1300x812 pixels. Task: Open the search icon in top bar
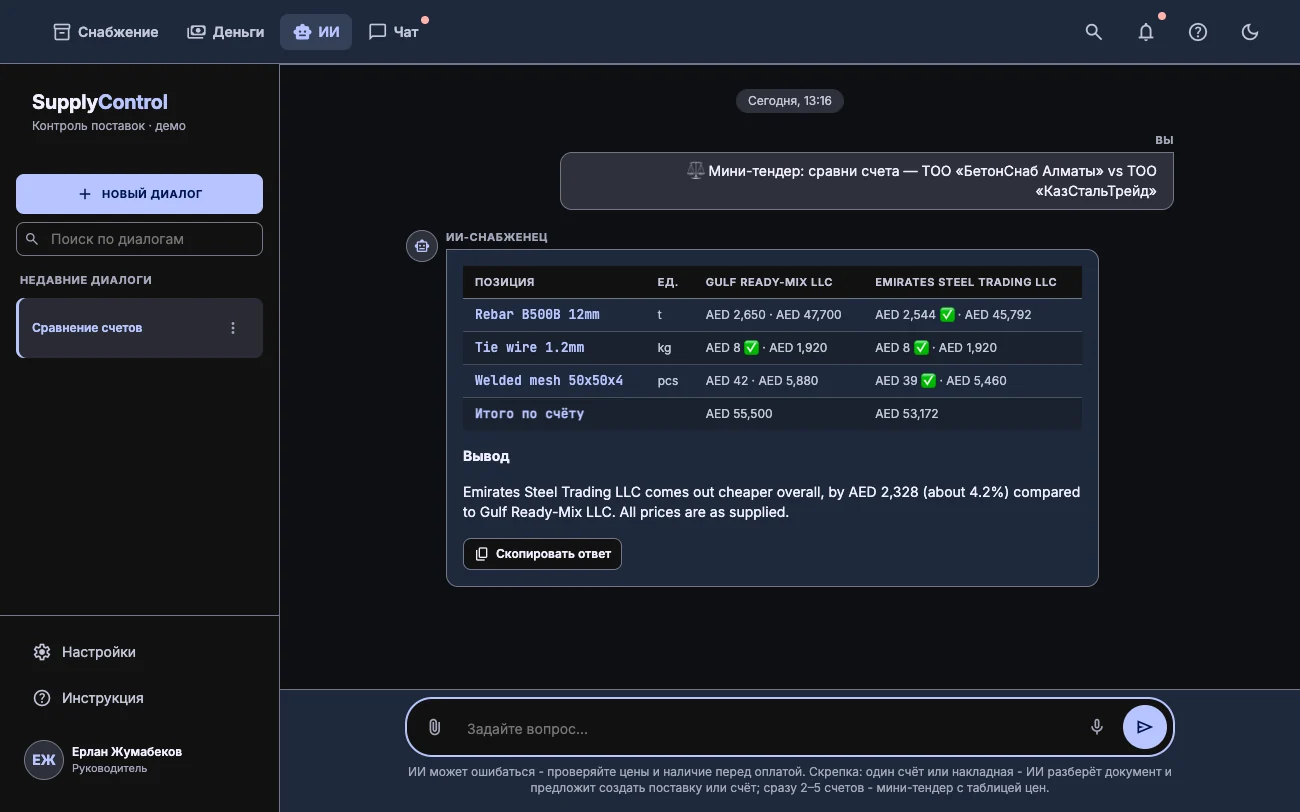[x=1094, y=32]
